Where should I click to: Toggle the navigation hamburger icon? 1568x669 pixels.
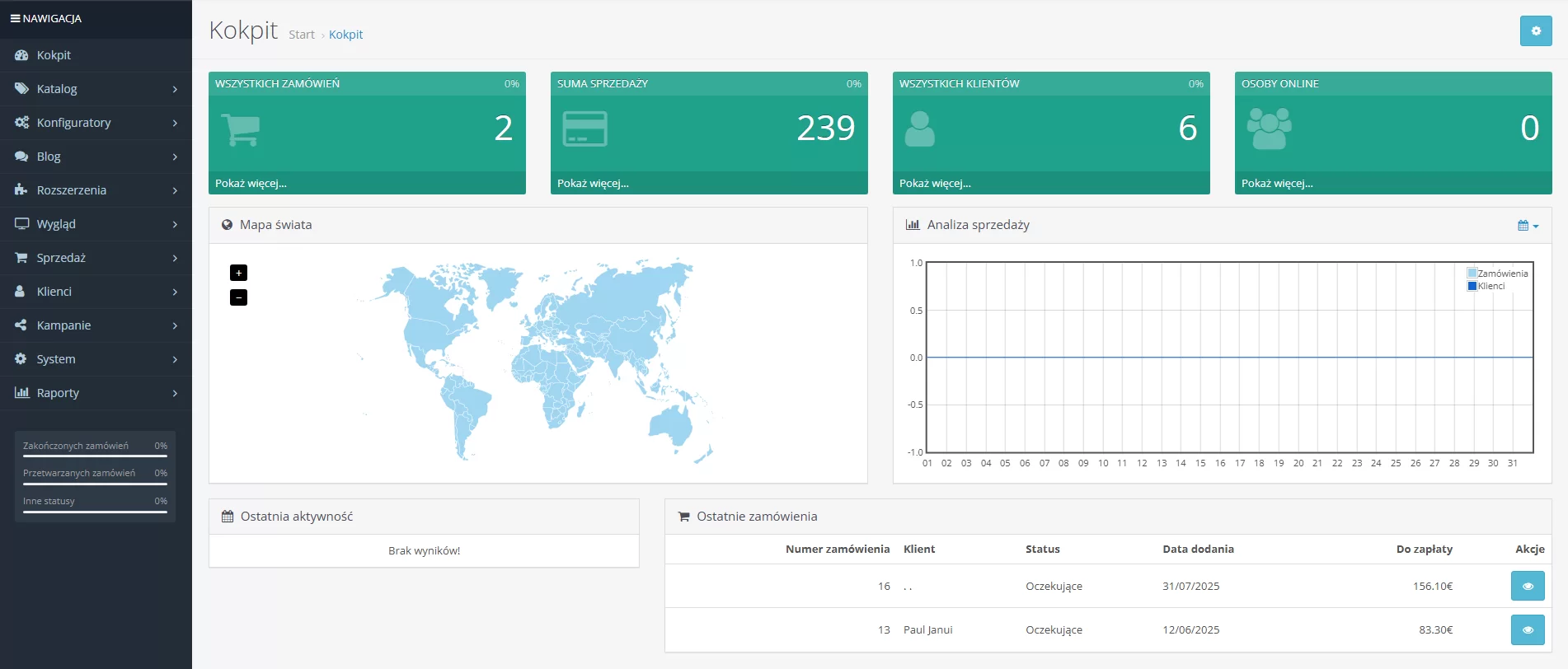pos(15,18)
